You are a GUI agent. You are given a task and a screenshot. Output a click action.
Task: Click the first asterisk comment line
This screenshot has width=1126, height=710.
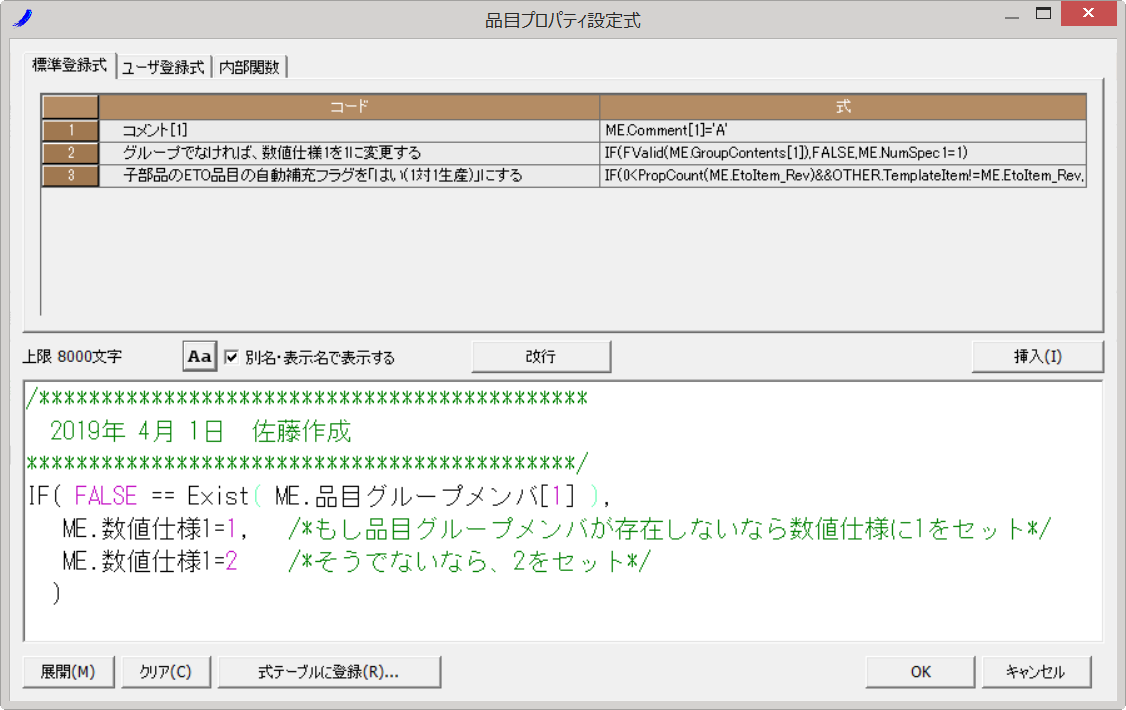coord(307,398)
